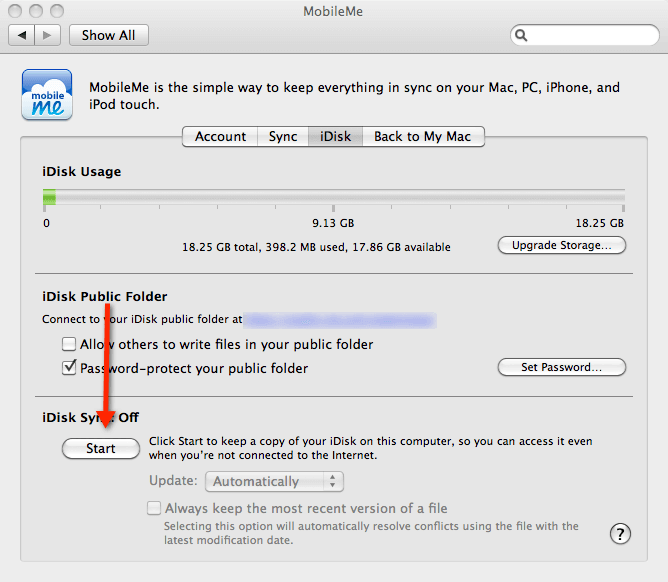Image resolution: width=668 pixels, height=582 pixels.
Task: Open the Update Automatically dropdown
Action: 274,481
